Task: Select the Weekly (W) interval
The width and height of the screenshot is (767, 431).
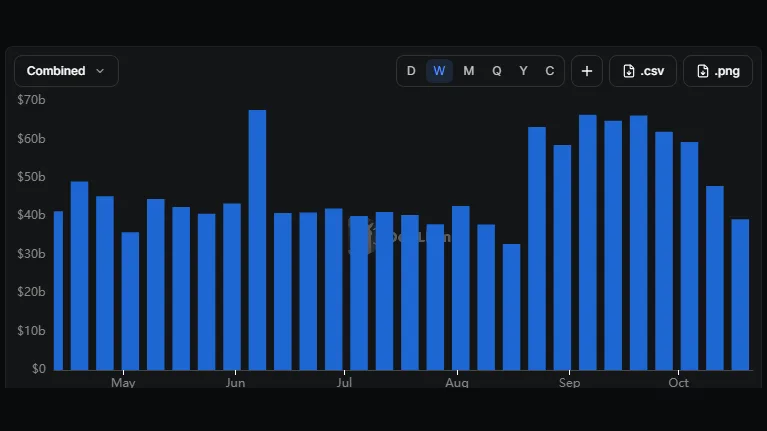Action: tap(439, 71)
